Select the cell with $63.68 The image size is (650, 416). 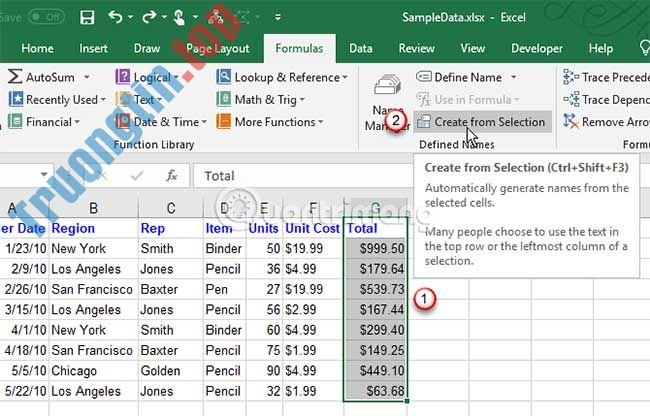pyautogui.click(x=375, y=391)
